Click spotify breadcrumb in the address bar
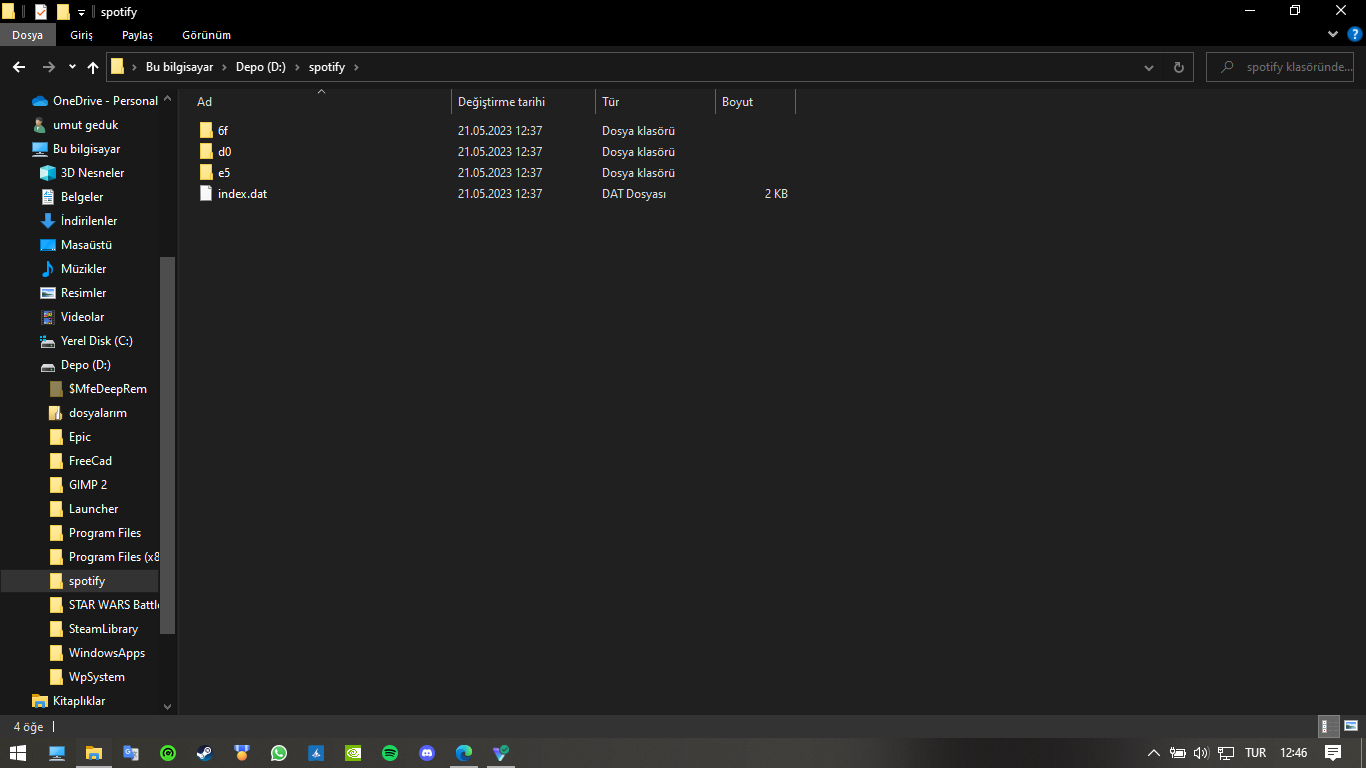Viewport: 1366px width, 768px height. [327, 67]
